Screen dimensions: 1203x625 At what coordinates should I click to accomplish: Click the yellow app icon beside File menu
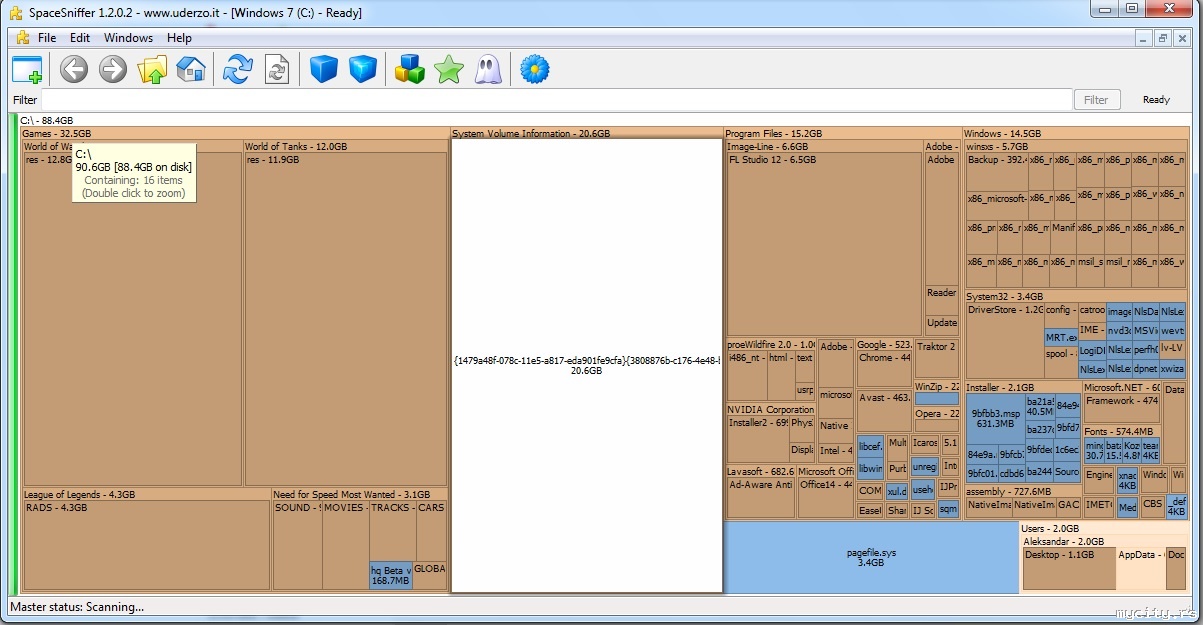[x=22, y=38]
